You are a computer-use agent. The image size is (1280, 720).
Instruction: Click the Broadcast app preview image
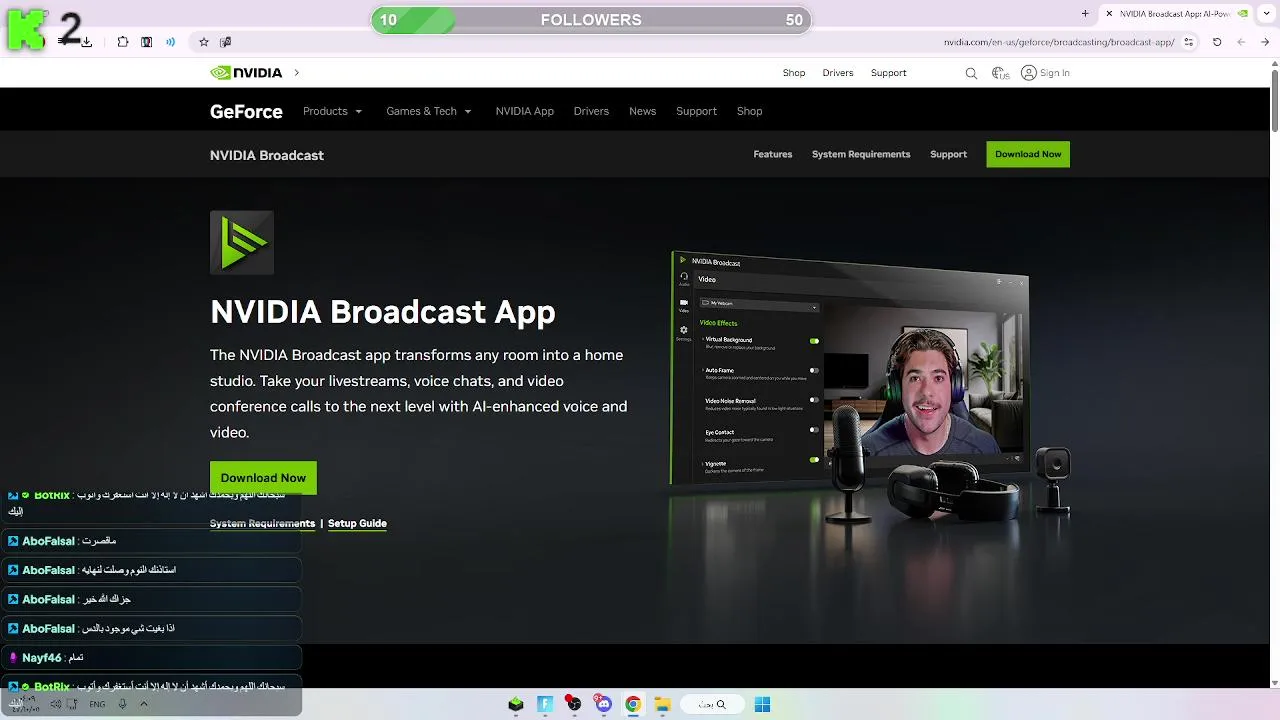(x=870, y=385)
